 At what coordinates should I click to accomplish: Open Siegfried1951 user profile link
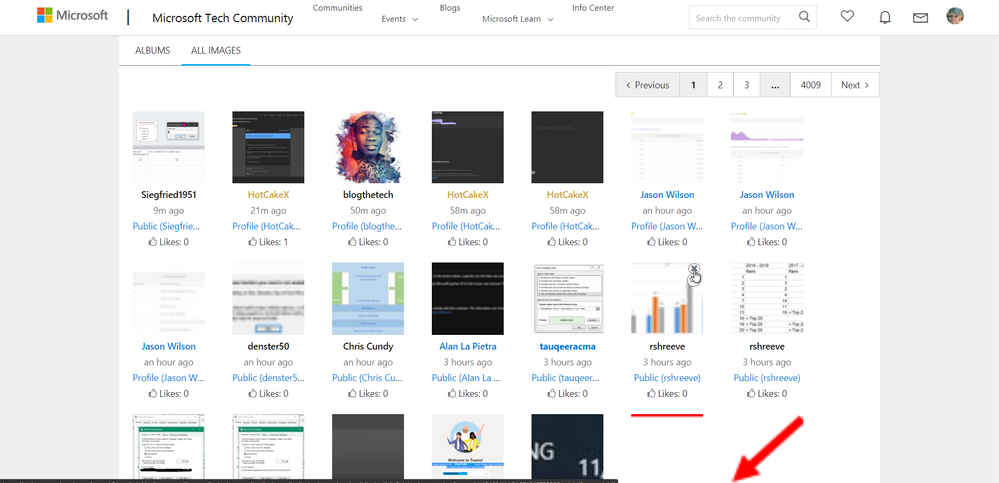coord(169,195)
